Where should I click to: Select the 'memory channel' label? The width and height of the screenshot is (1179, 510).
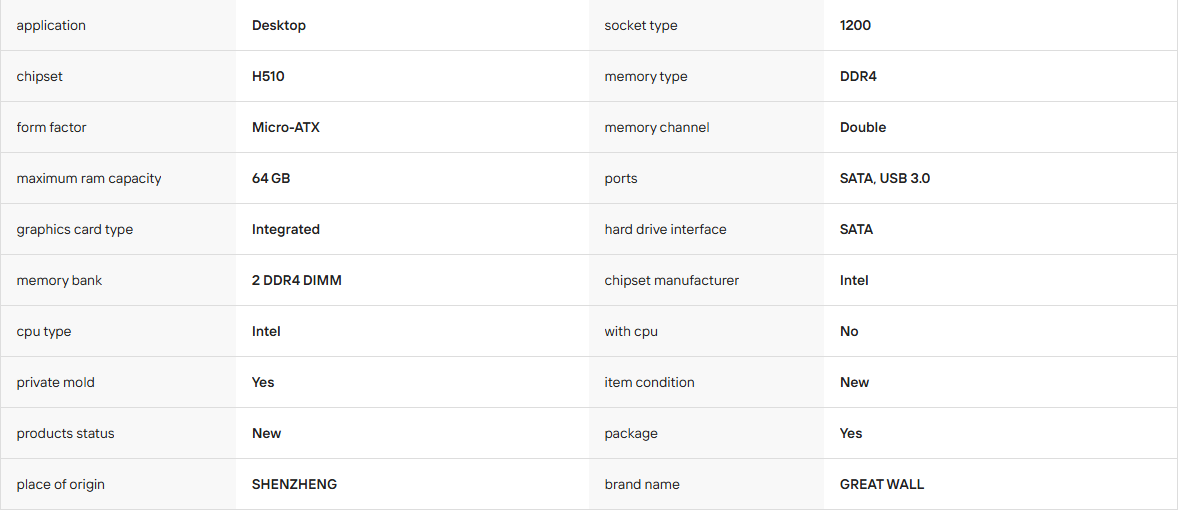coord(656,127)
